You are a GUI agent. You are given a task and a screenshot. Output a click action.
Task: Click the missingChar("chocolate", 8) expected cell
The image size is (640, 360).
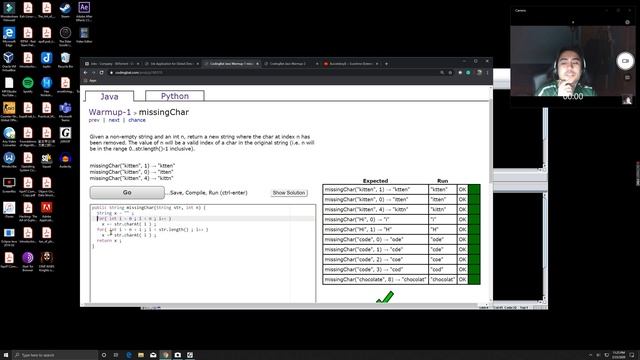(376, 280)
